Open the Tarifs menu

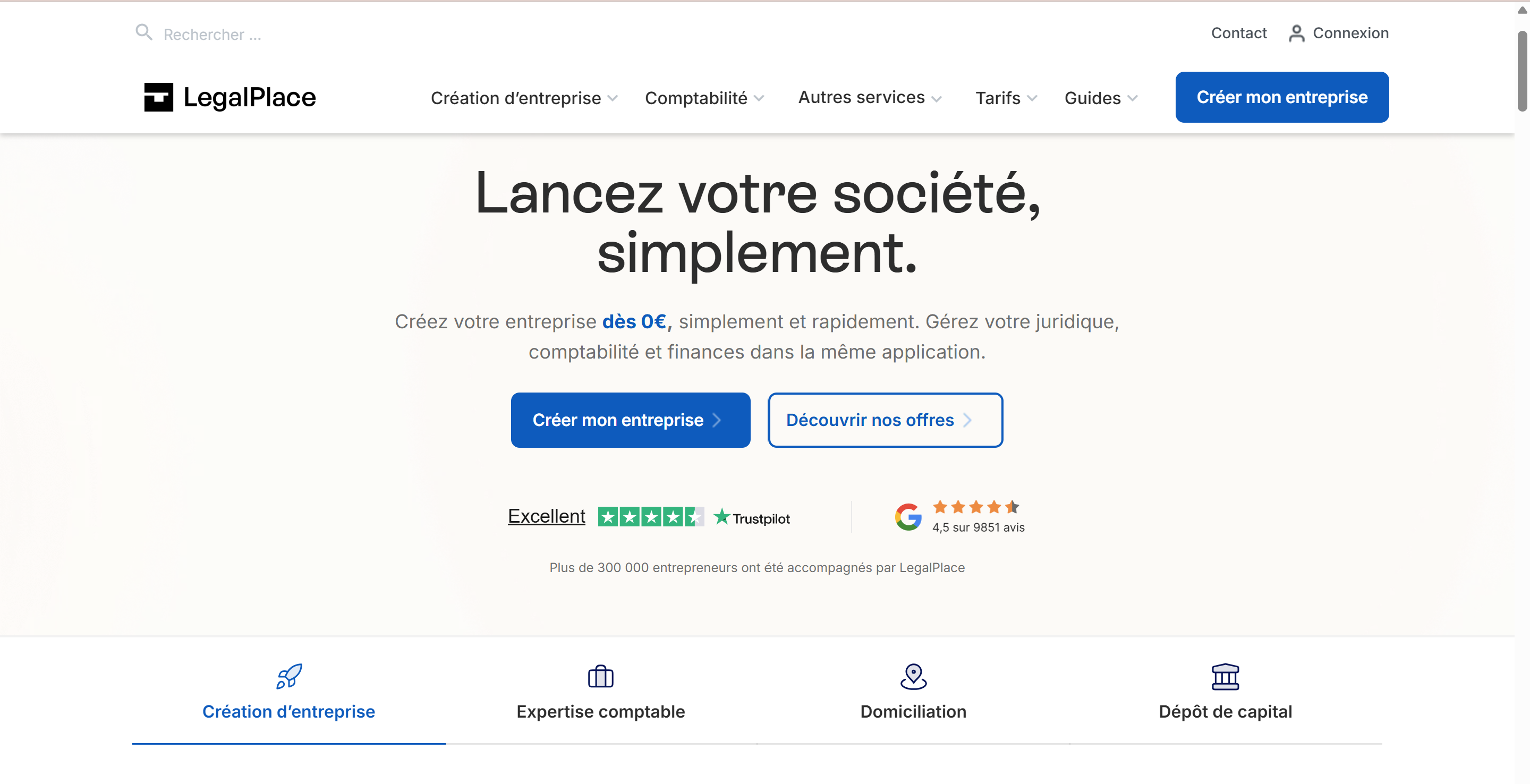click(x=1006, y=98)
